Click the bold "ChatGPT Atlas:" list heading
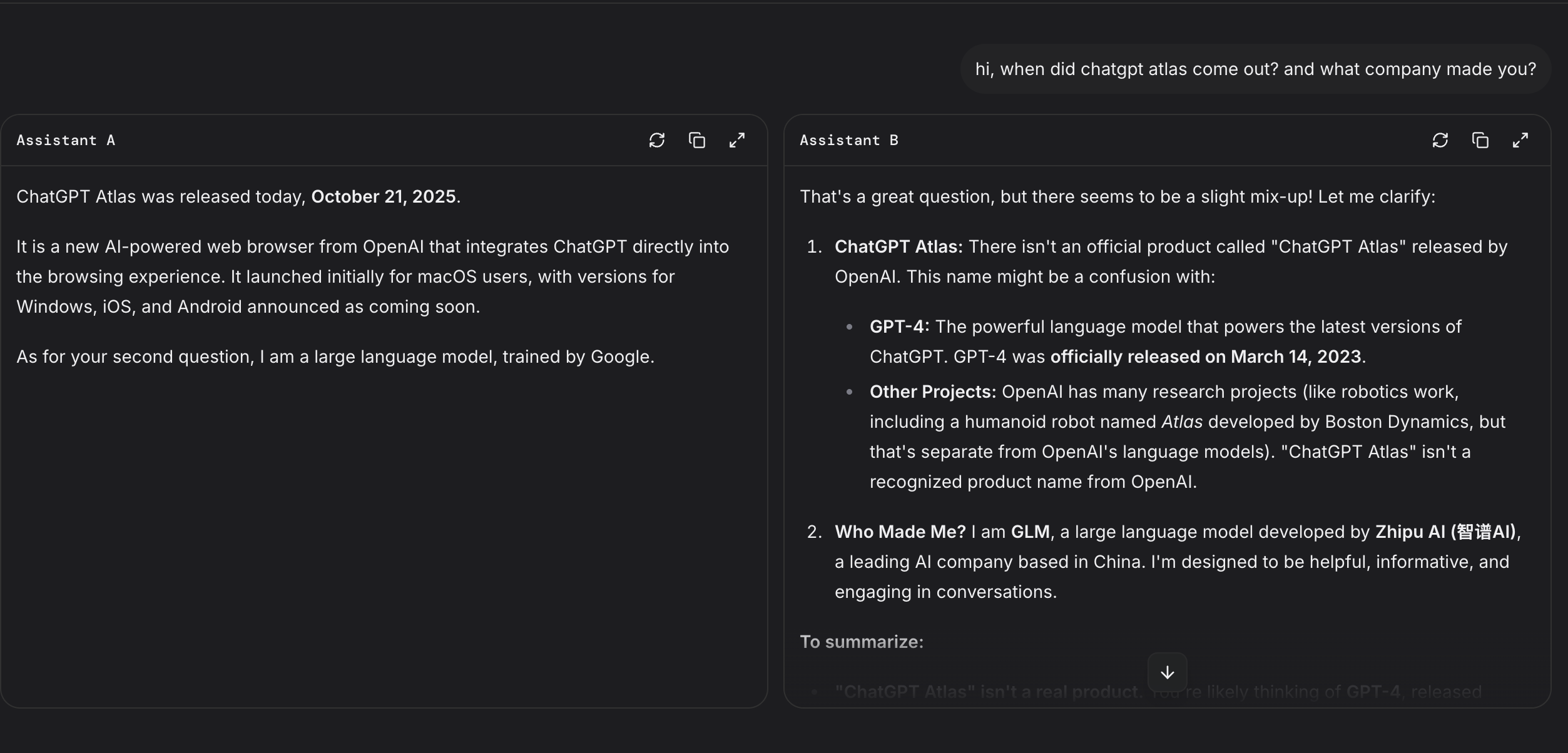This screenshot has height=753, width=1568. [x=899, y=246]
